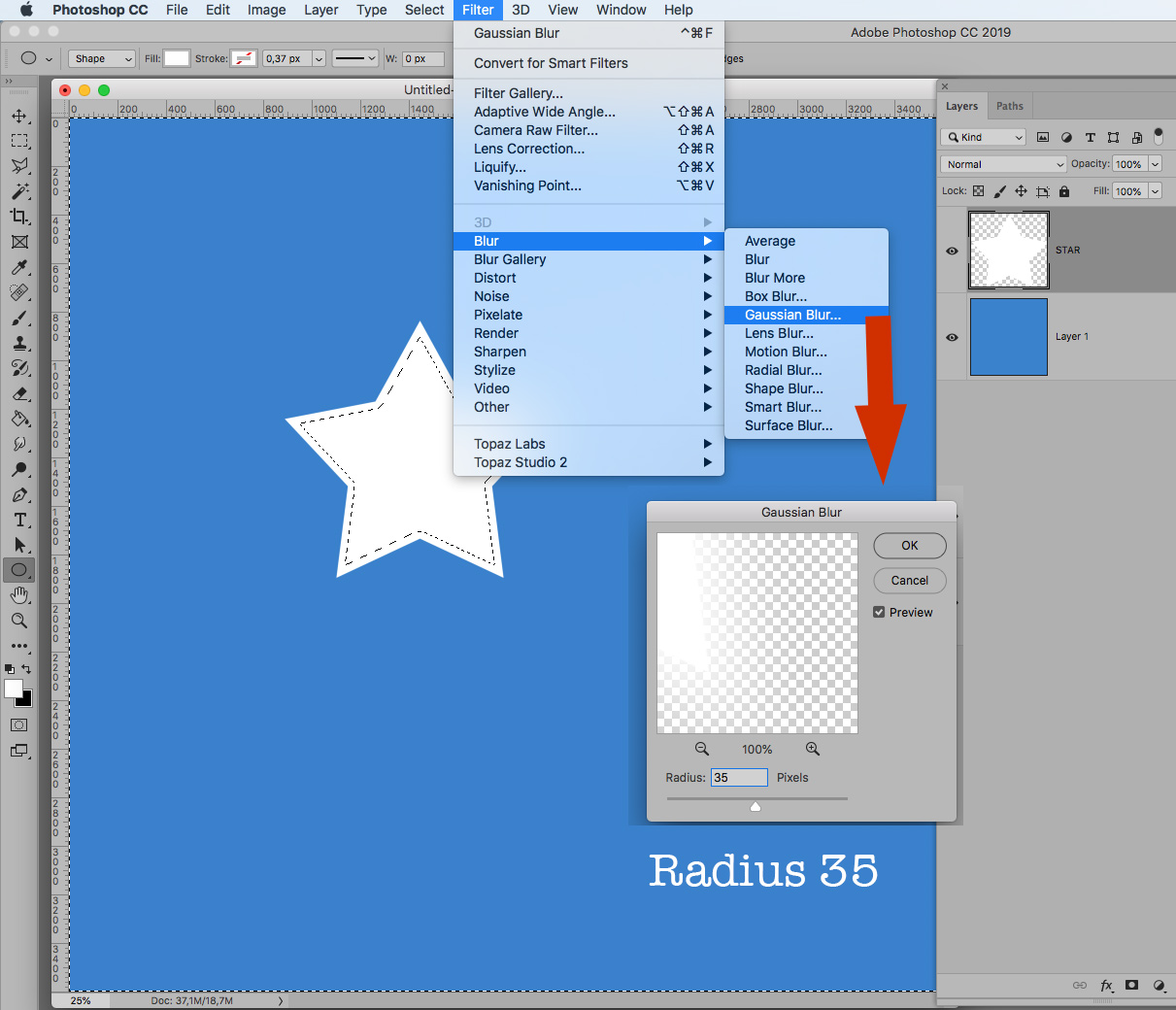Screen dimensions: 1176x1010
Task: Select the Rectangular Marquee tool
Action: tap(19, 141)
